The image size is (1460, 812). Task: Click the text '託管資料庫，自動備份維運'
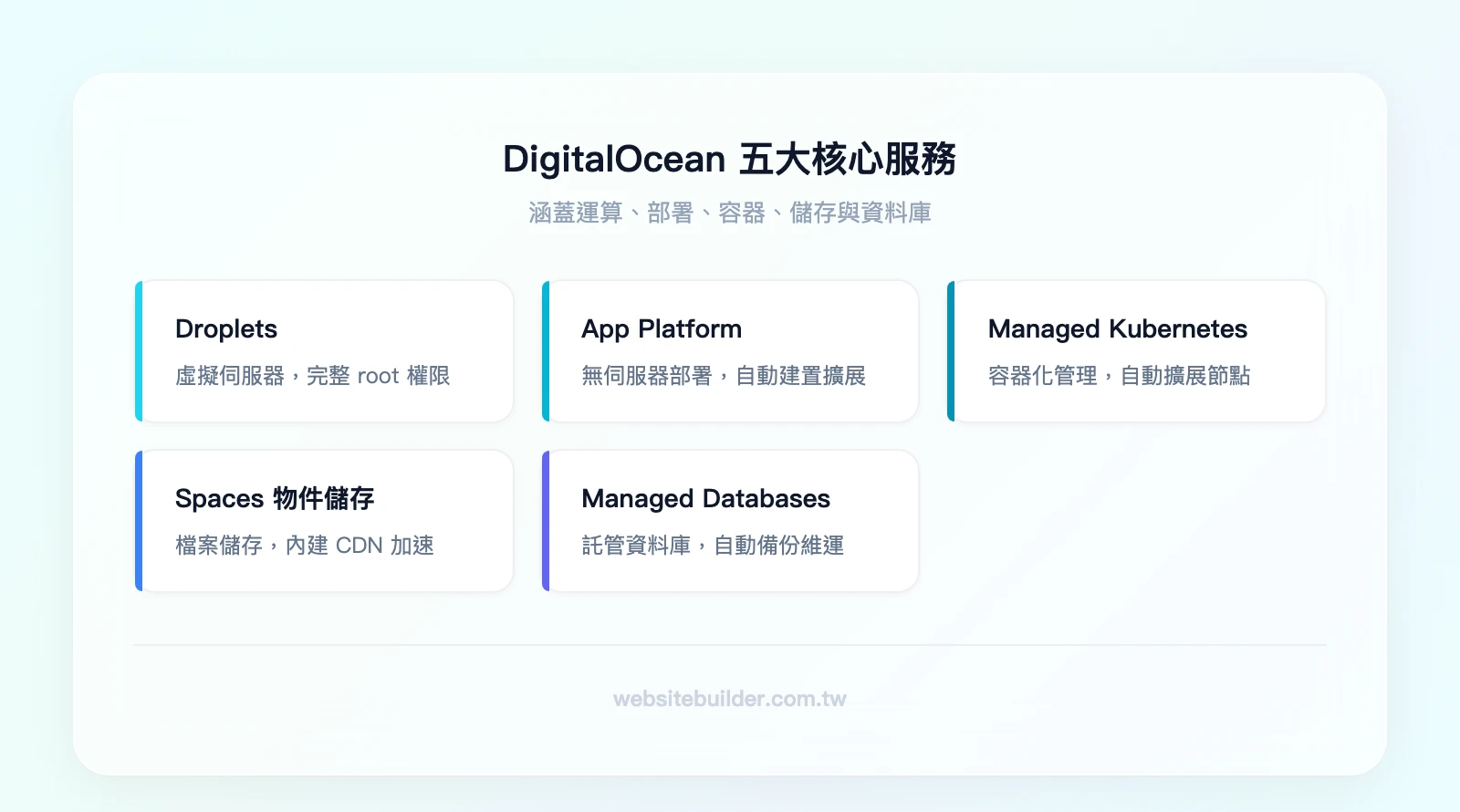click(713, 546)
